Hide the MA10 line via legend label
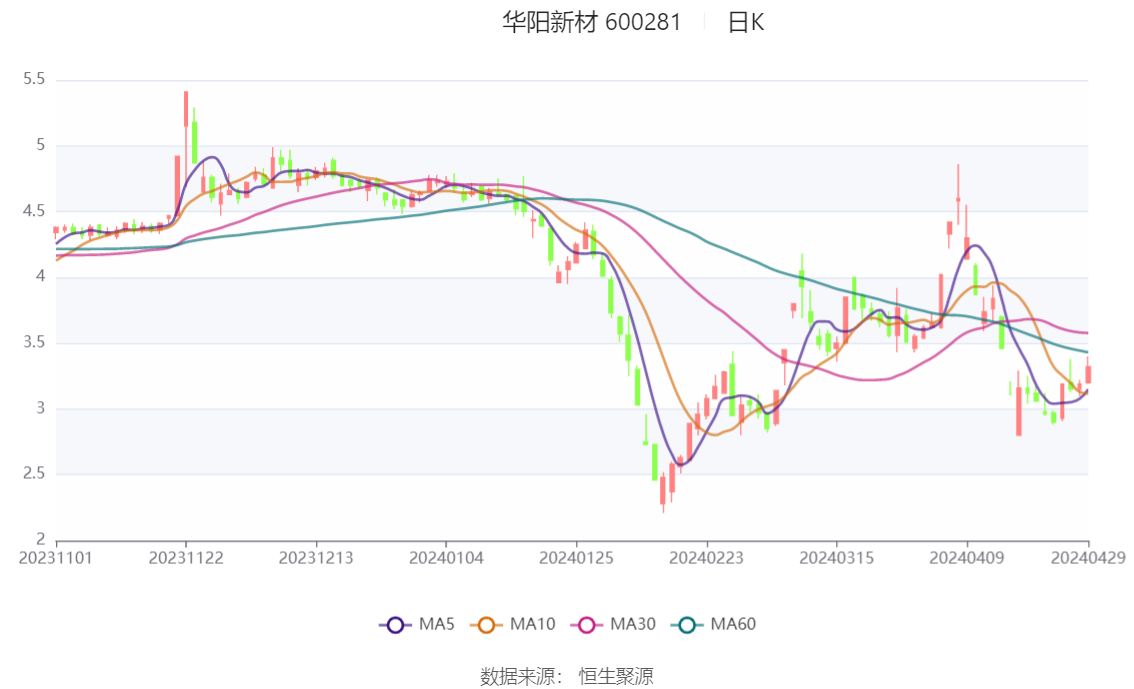This screenshot has width=1134, height=689. click(x=532, y=624)
